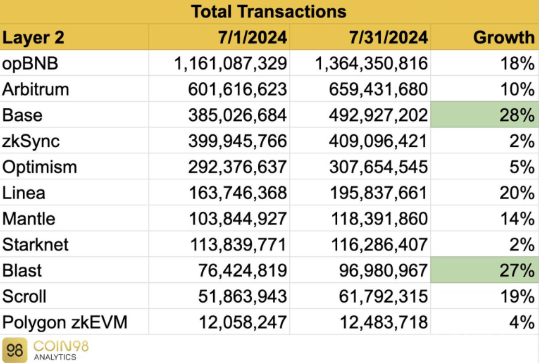Click the Coin98 logo icon

[14, 350]
